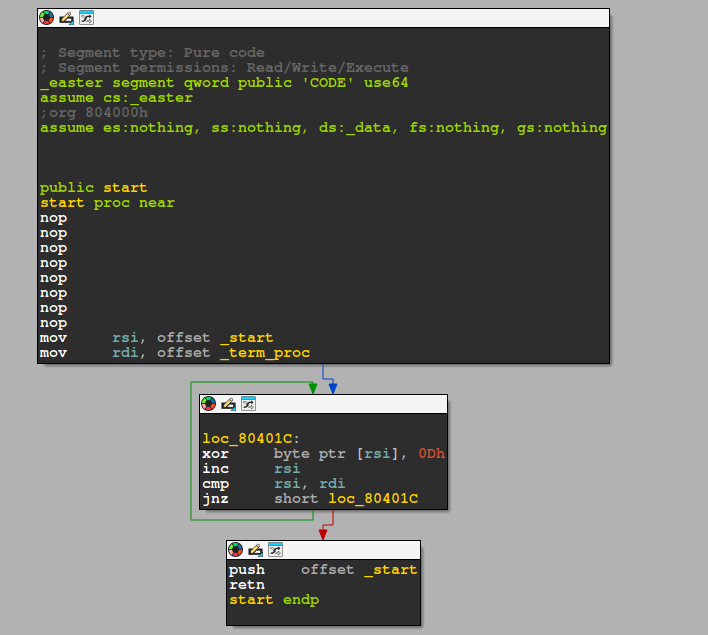Image resolution: width=708 pixels, height=635 pixels.
Task: Click the title bar of the start block
Action: coord(350,18)
